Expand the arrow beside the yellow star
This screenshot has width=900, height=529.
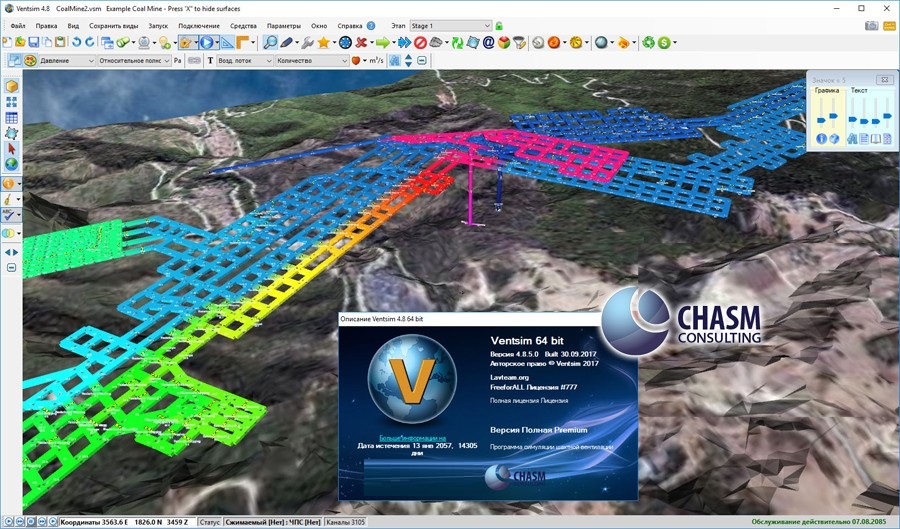(x=333, y=42)
